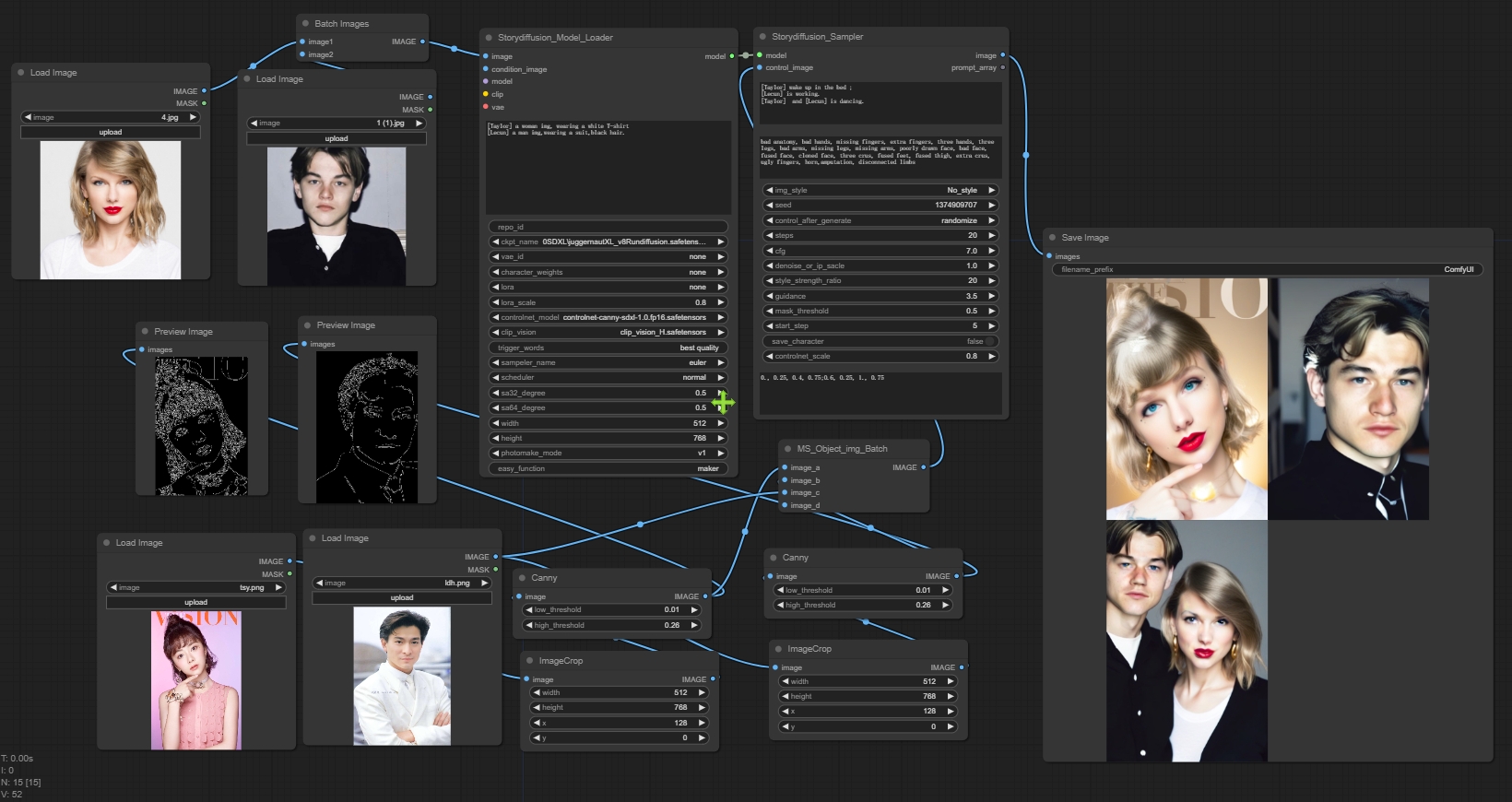1512x802 pixels.
Task: Click the controlnet_scale slider field
Action: (x=880, y=356)
